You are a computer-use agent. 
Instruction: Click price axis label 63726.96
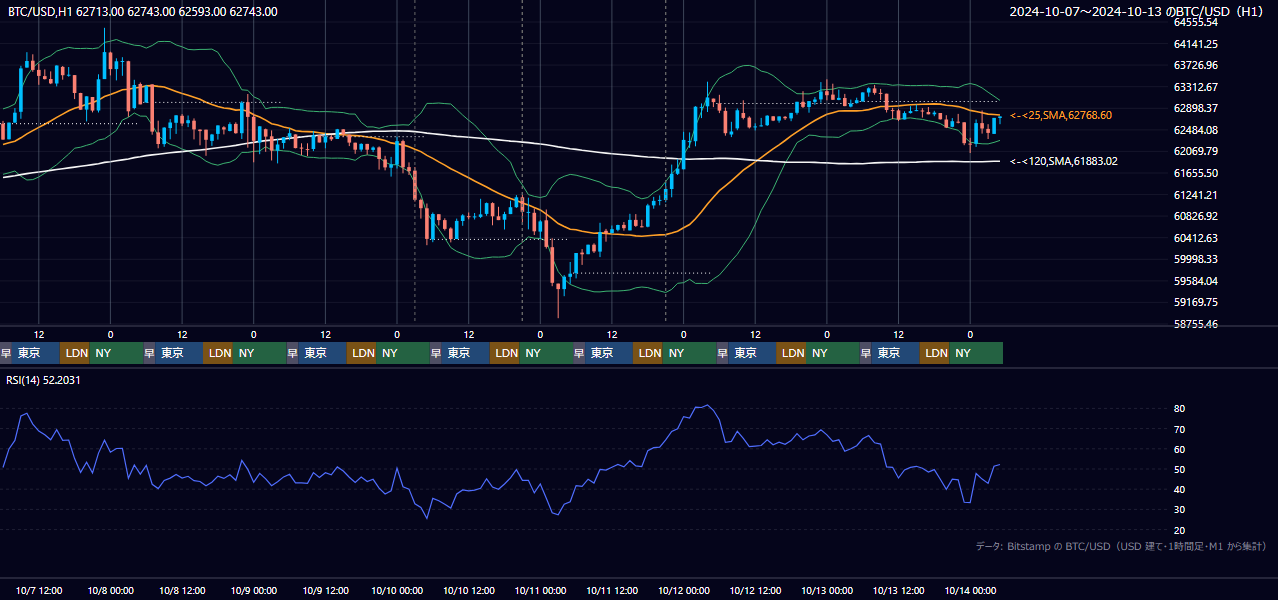click(1196, 65)
